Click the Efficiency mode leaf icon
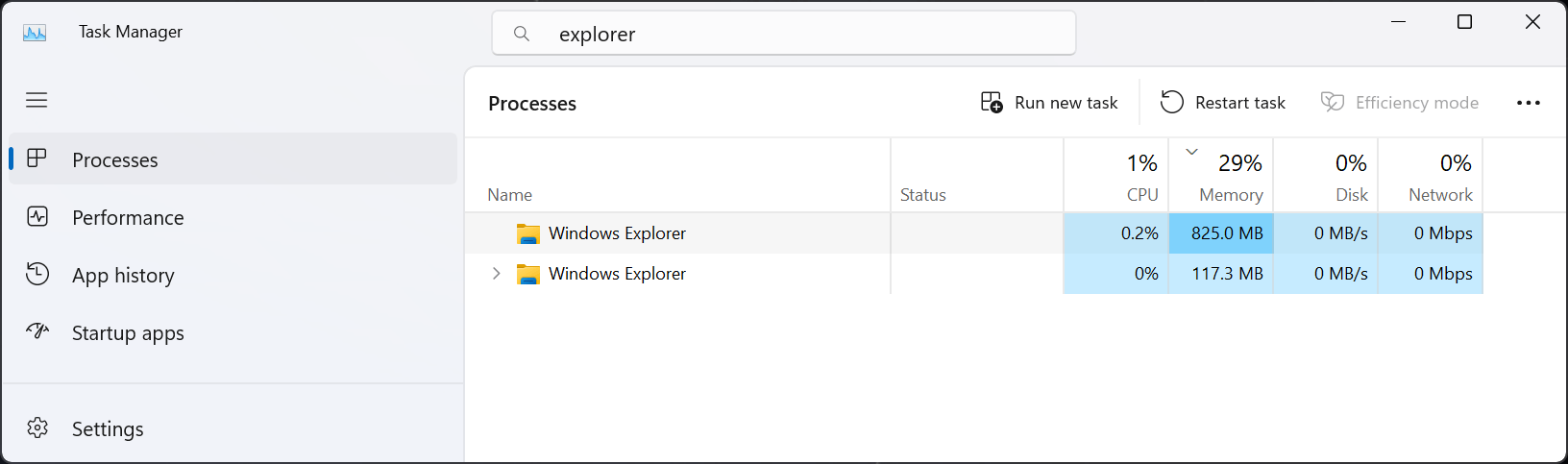This screenshot has width=1568, height=464. (x=1333, y=102)
